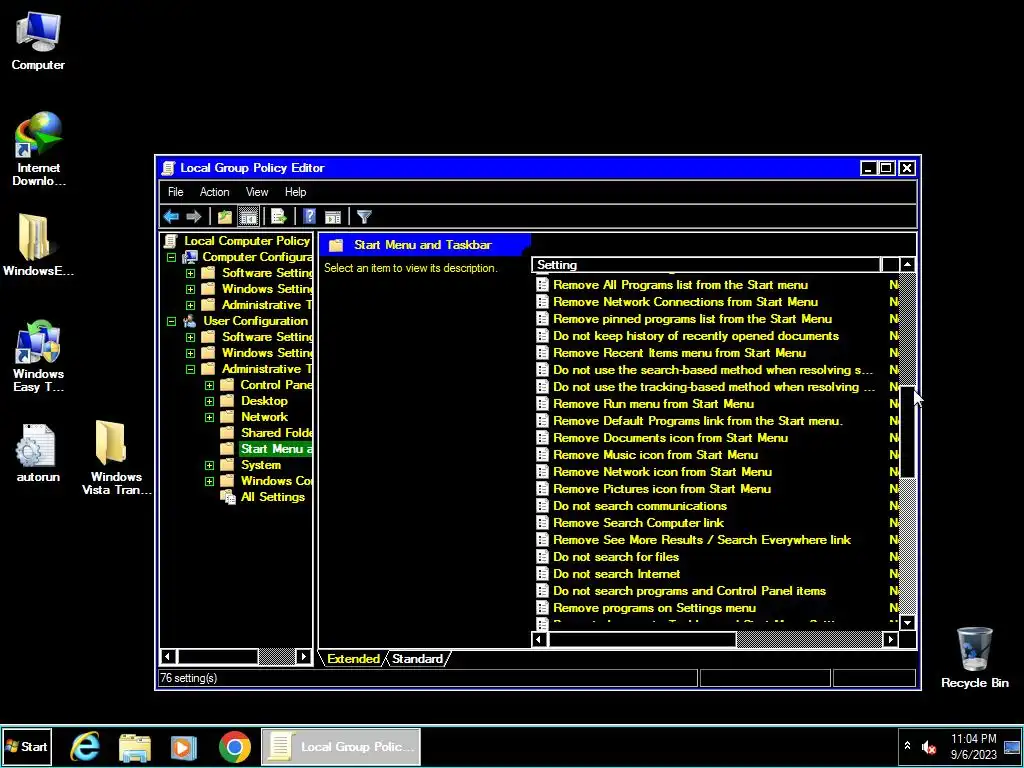Select 'Remove Search Computer link' setting
Viewport: 1024px width, 768px height.
click(638, 522)
